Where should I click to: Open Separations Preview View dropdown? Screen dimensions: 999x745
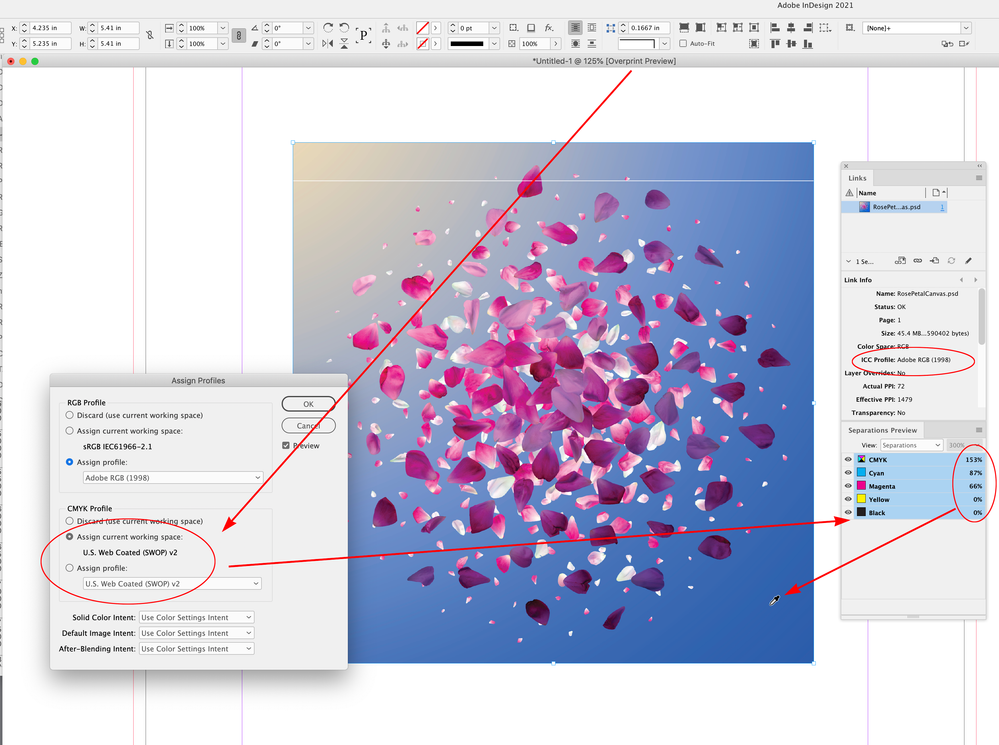[x=911, y=445]
